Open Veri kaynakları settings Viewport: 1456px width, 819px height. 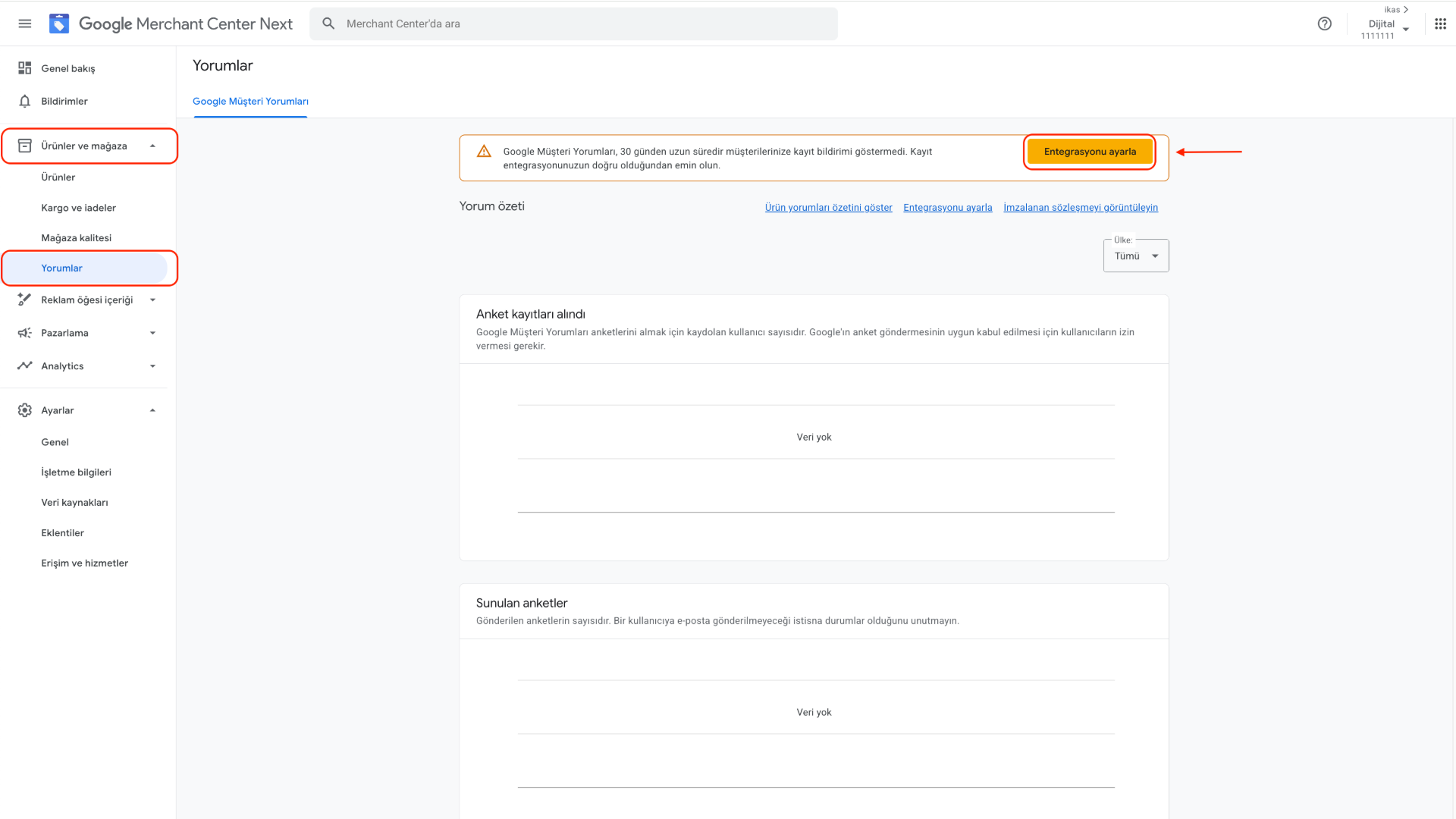[x=75, y=502]
